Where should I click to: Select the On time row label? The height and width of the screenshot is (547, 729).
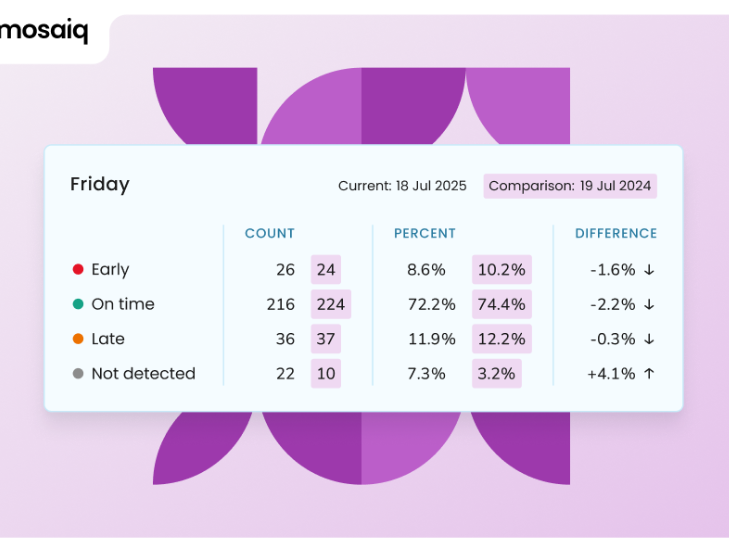[x=123, y=304]
